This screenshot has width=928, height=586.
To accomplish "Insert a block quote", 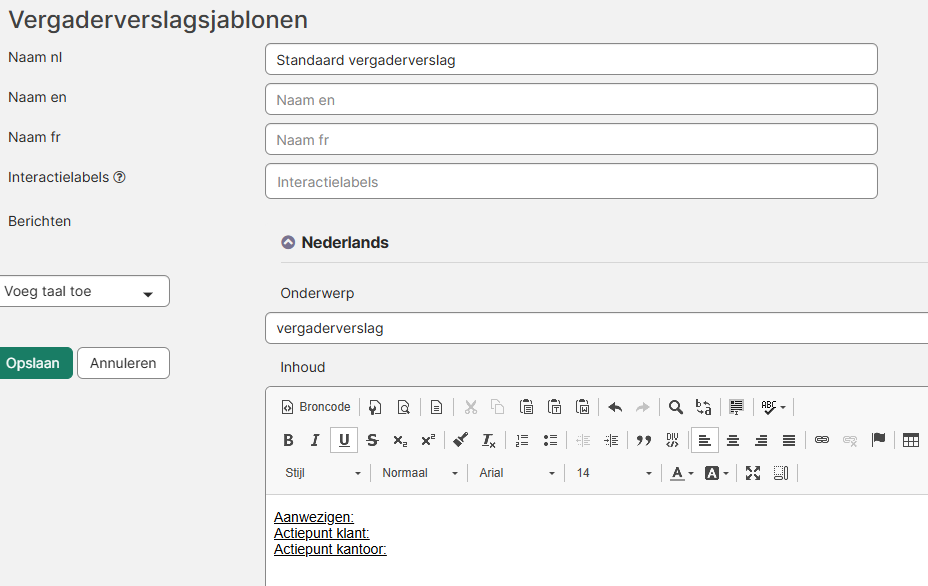I will 644,440.
